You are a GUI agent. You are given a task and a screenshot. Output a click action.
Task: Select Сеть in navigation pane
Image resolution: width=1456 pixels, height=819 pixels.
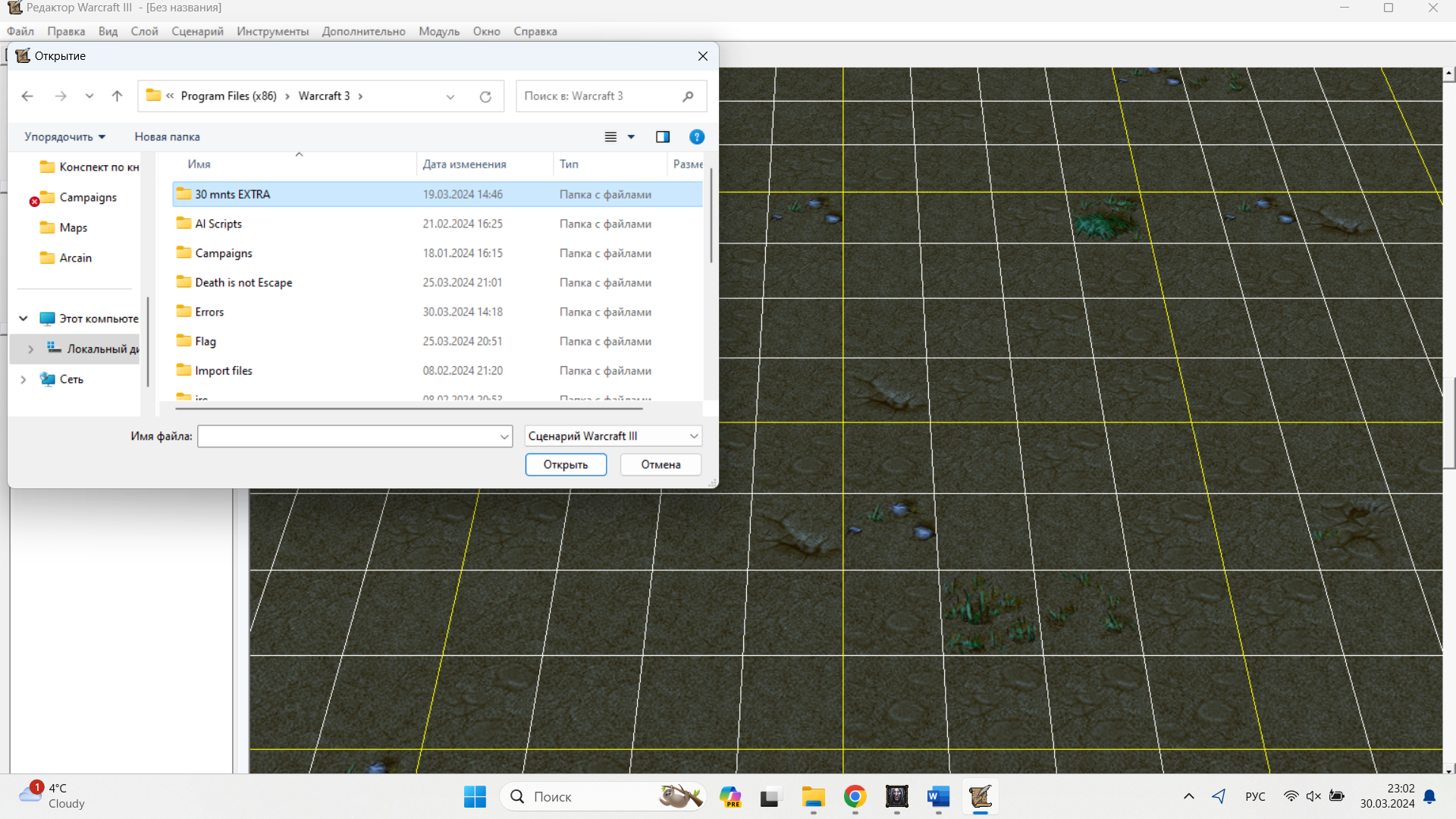click(62, 379)
